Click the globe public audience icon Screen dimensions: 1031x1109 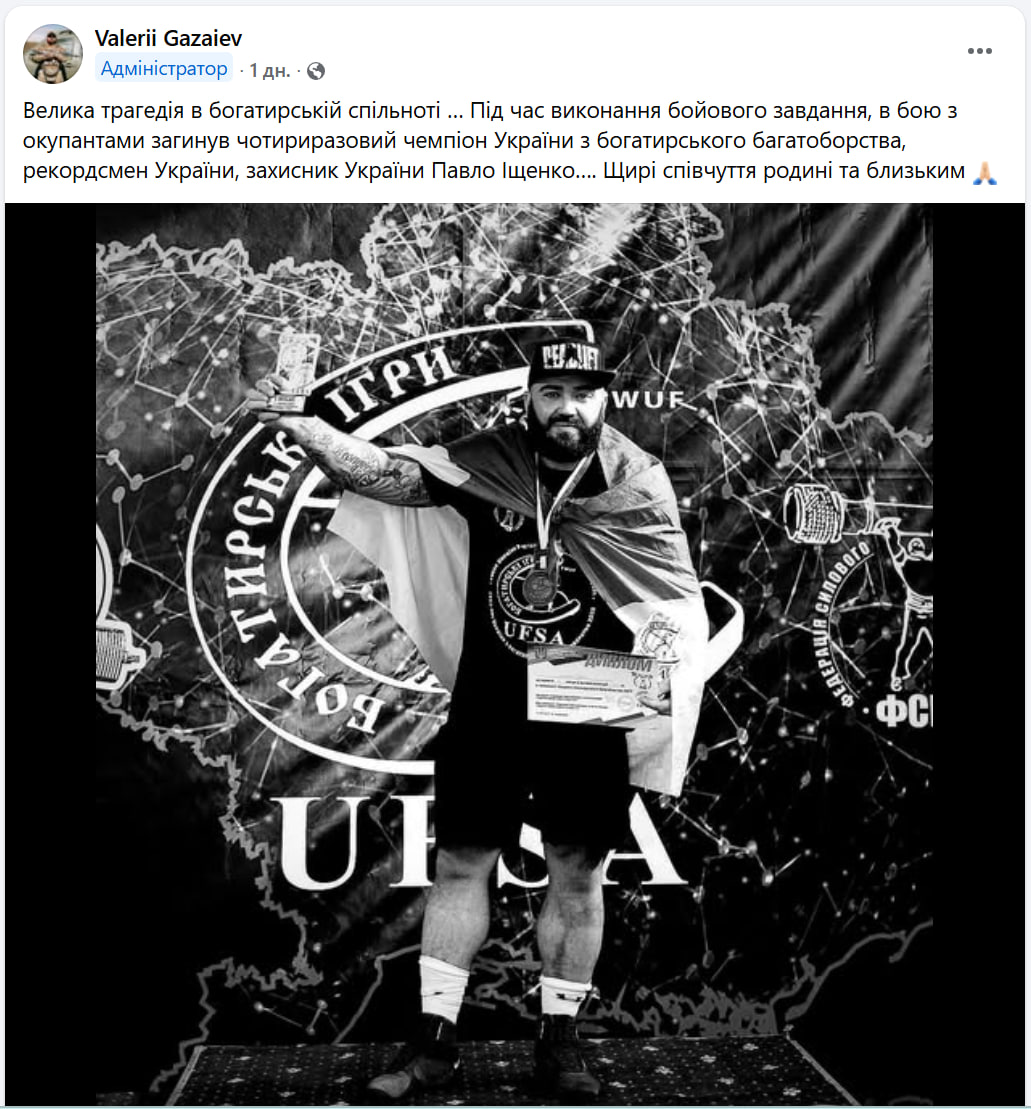pos(316,71)
